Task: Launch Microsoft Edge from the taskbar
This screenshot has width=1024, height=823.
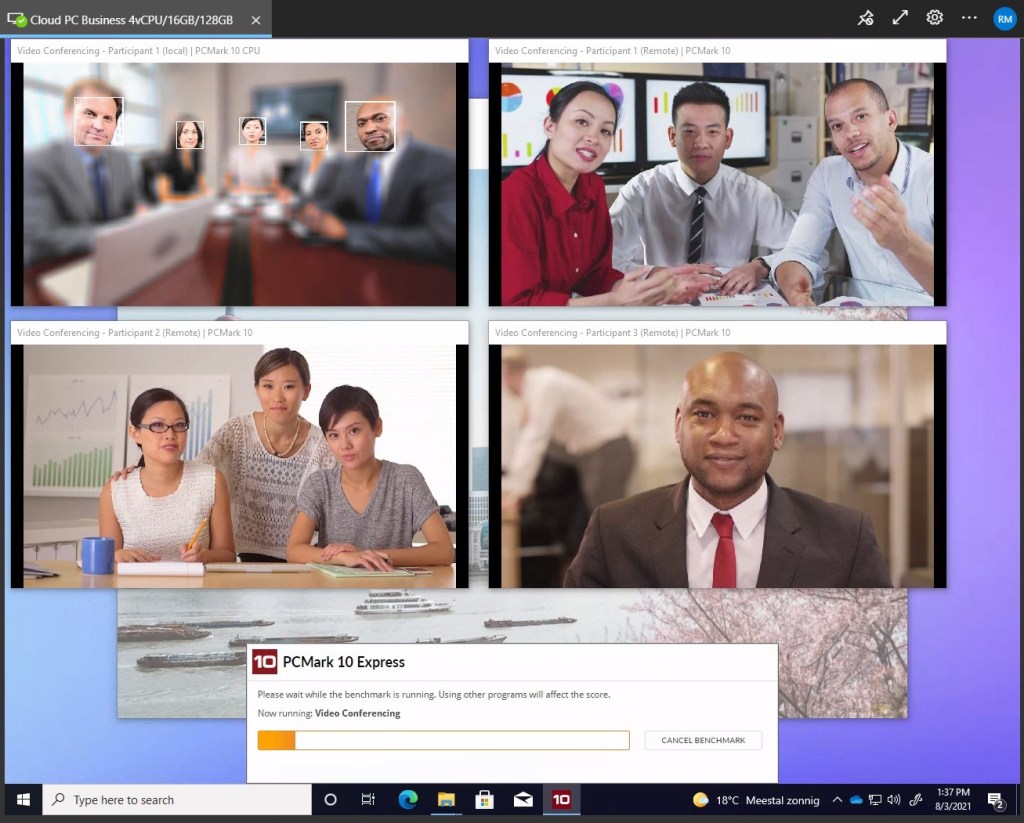Action: tap(408, 799)
